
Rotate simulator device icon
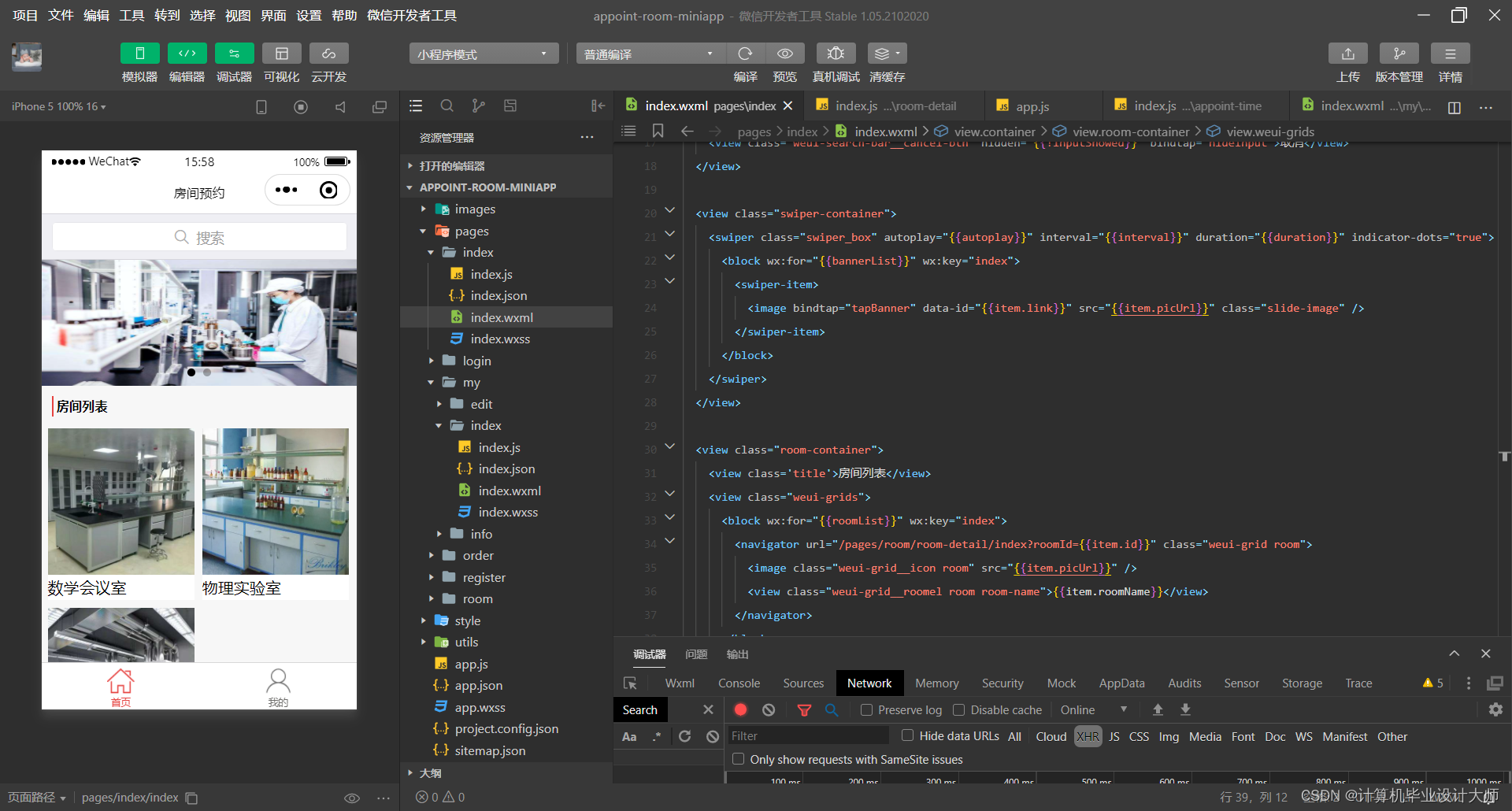click(261, 106)
